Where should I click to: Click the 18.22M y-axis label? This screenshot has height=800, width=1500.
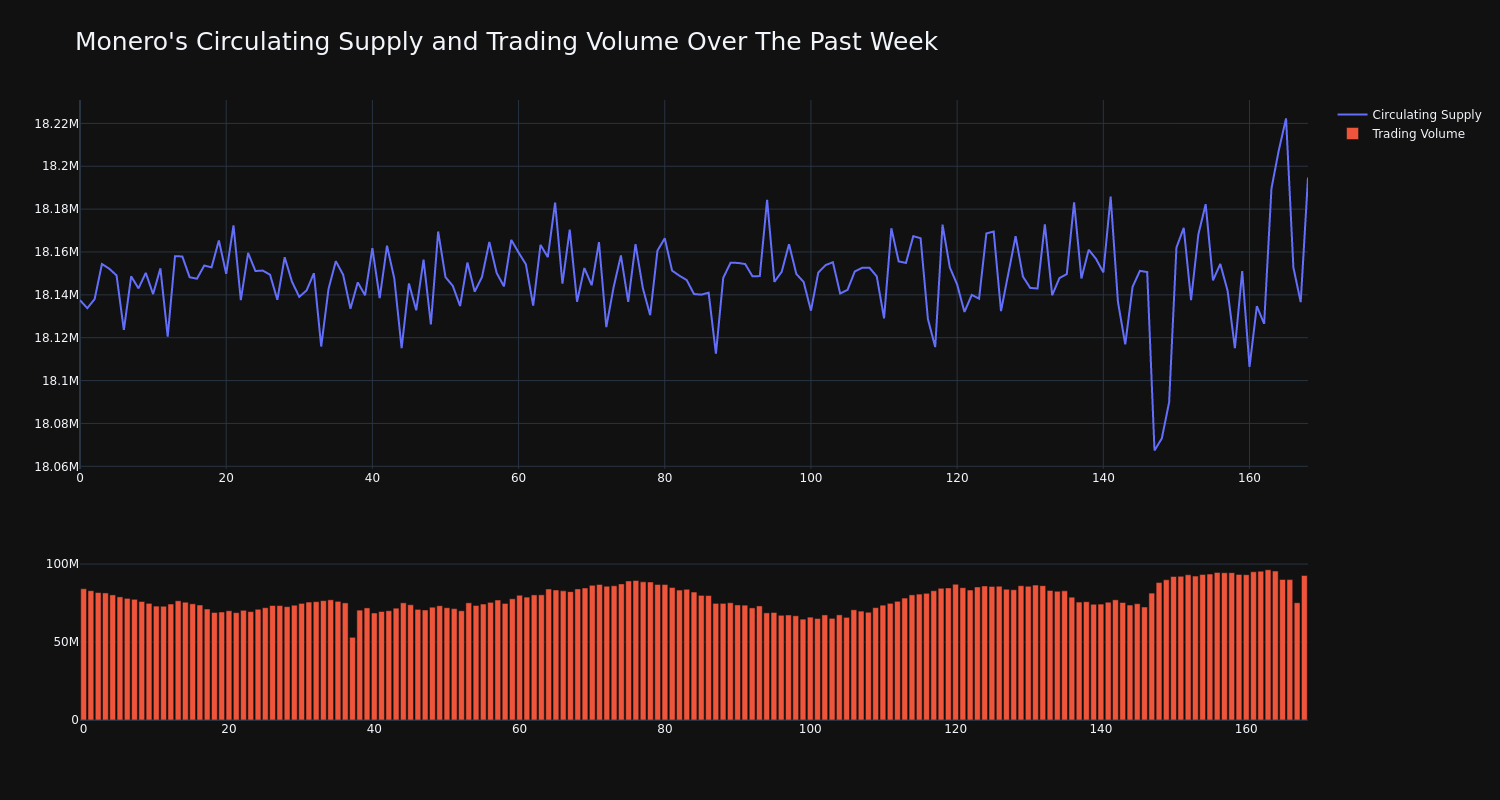(56, 124)
